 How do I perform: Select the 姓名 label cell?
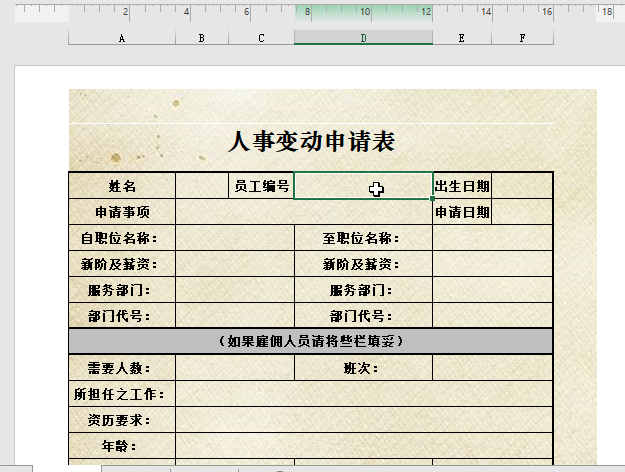[x=122, y=186]
